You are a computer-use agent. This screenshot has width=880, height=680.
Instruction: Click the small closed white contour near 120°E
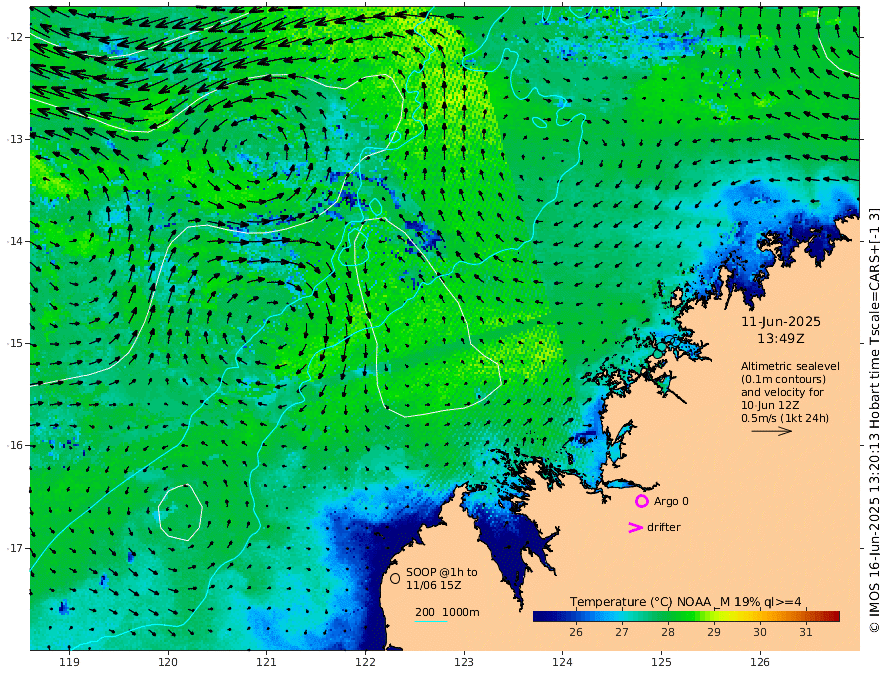(x=180, y=512)
